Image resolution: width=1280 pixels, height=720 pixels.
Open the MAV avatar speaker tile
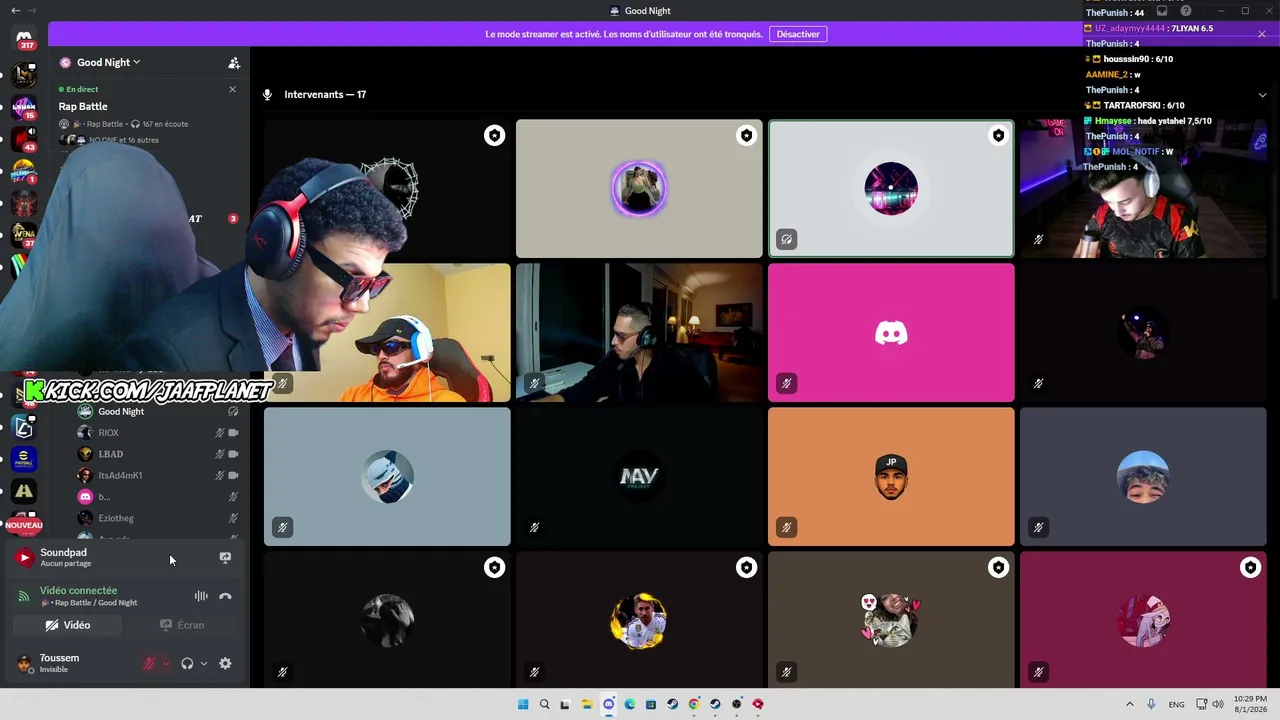point(639,477)
